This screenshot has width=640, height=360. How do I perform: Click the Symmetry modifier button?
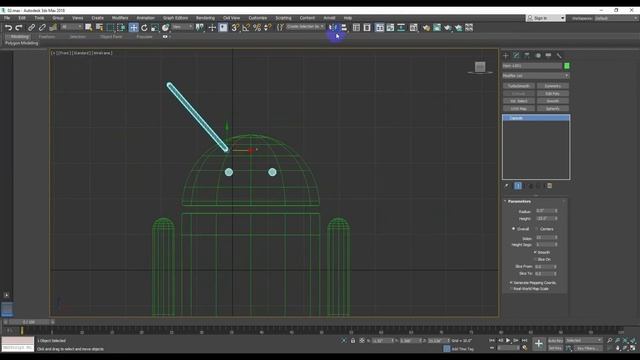point(552,86)
